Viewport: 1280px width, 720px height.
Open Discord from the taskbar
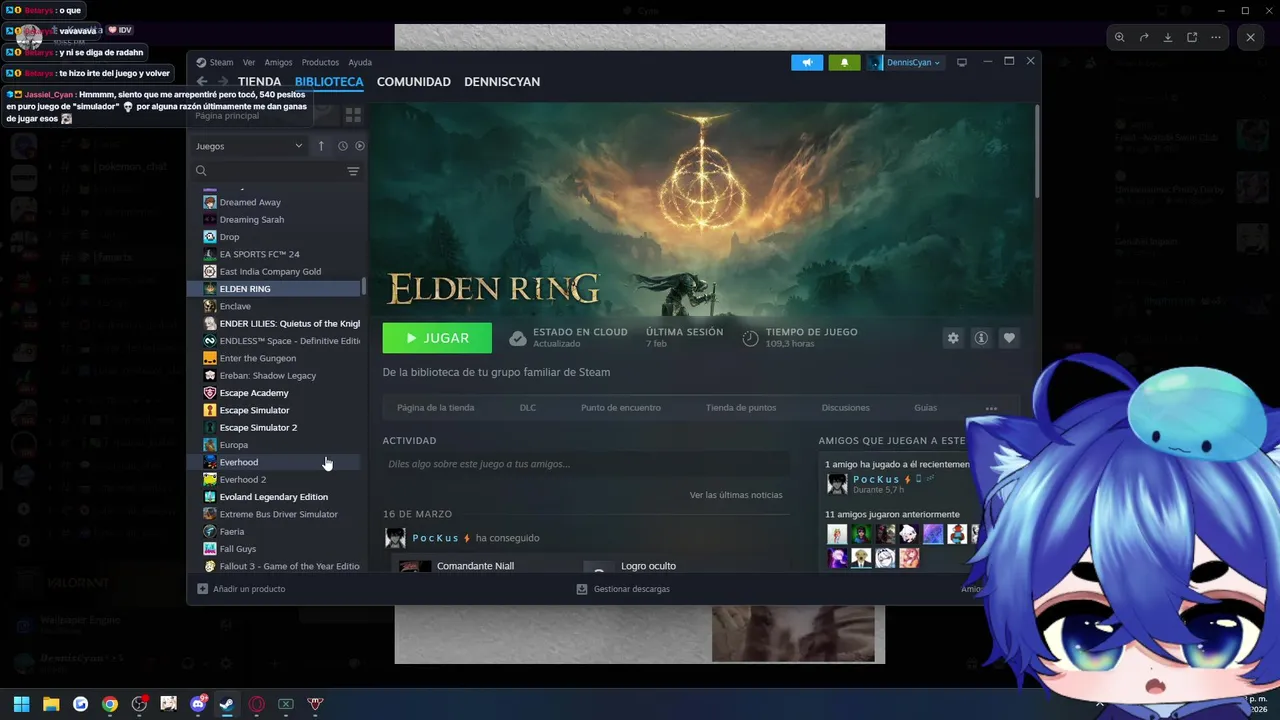[198, 704]
